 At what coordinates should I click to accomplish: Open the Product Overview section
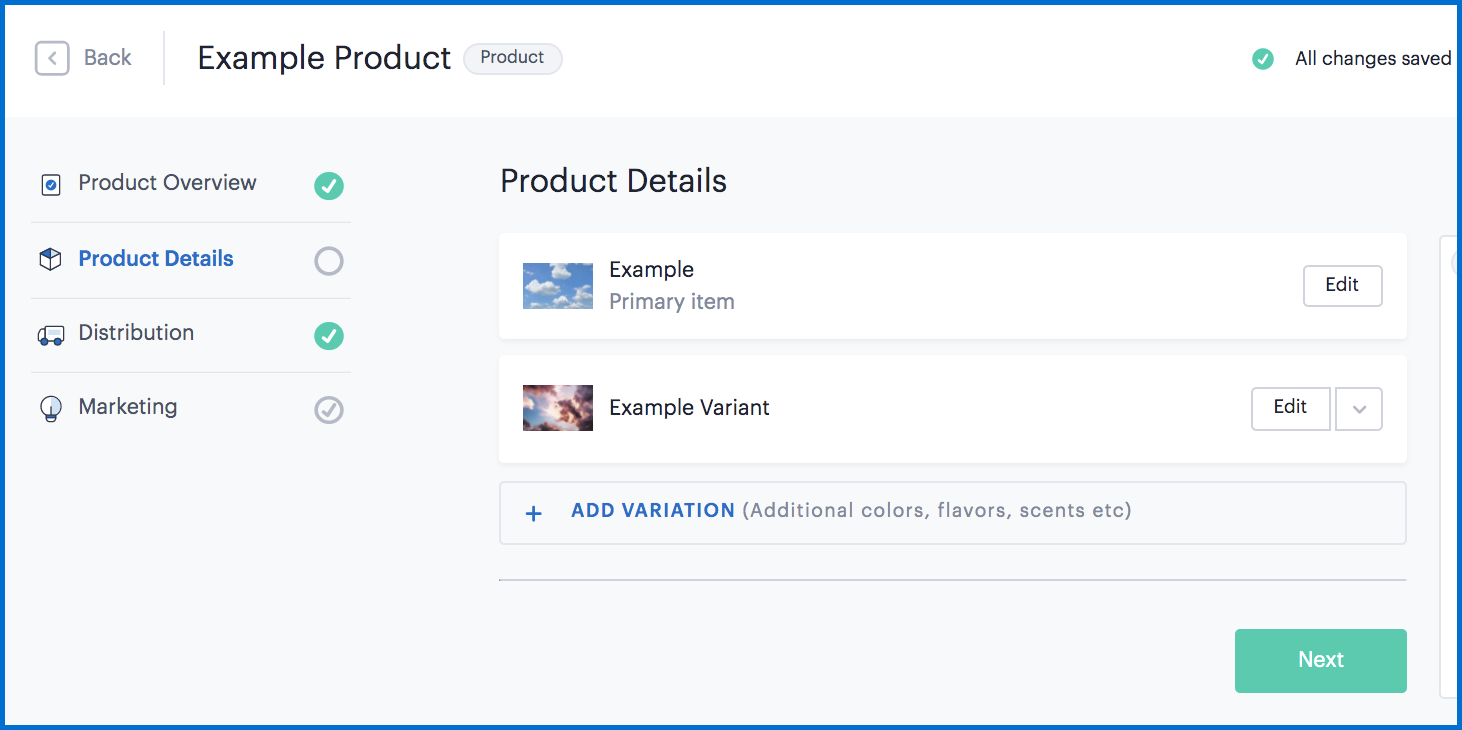pyautogui.click(x=167, y=183)
